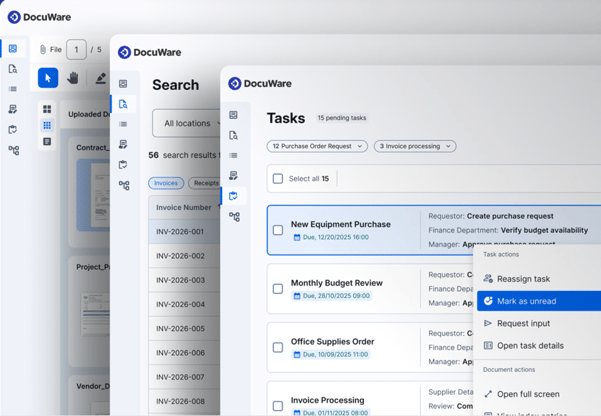
Task: Click the Invoice Processing task title
Action: 327,400
